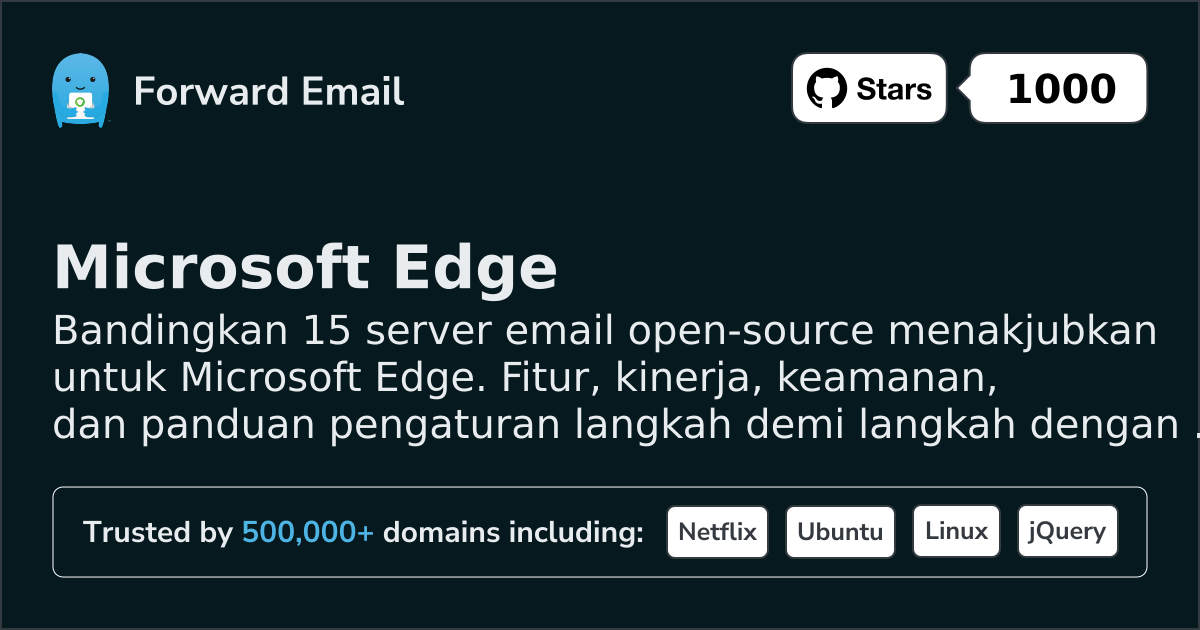Select the GitHub octocat icon
This screenshot has height=630, width=1200.
tap(826, 88)
